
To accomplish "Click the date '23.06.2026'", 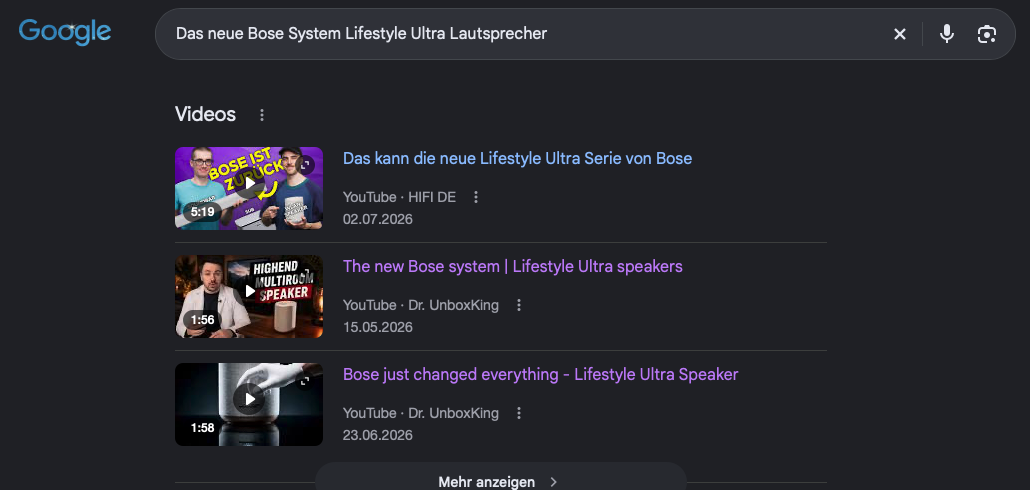I will (x=378, y=435).
